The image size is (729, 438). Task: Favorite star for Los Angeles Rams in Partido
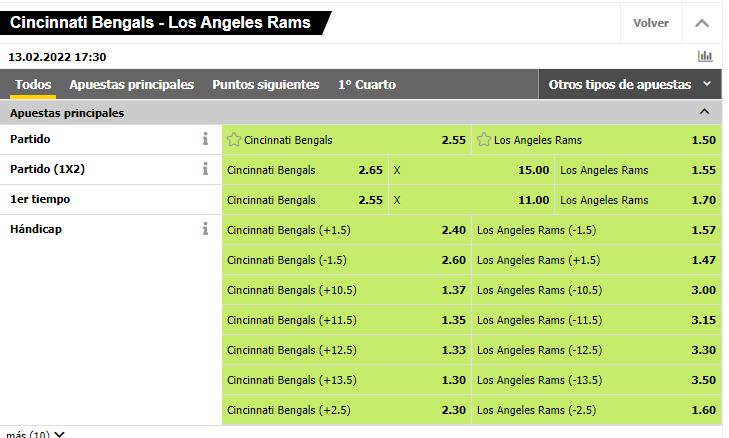[484, 139]
